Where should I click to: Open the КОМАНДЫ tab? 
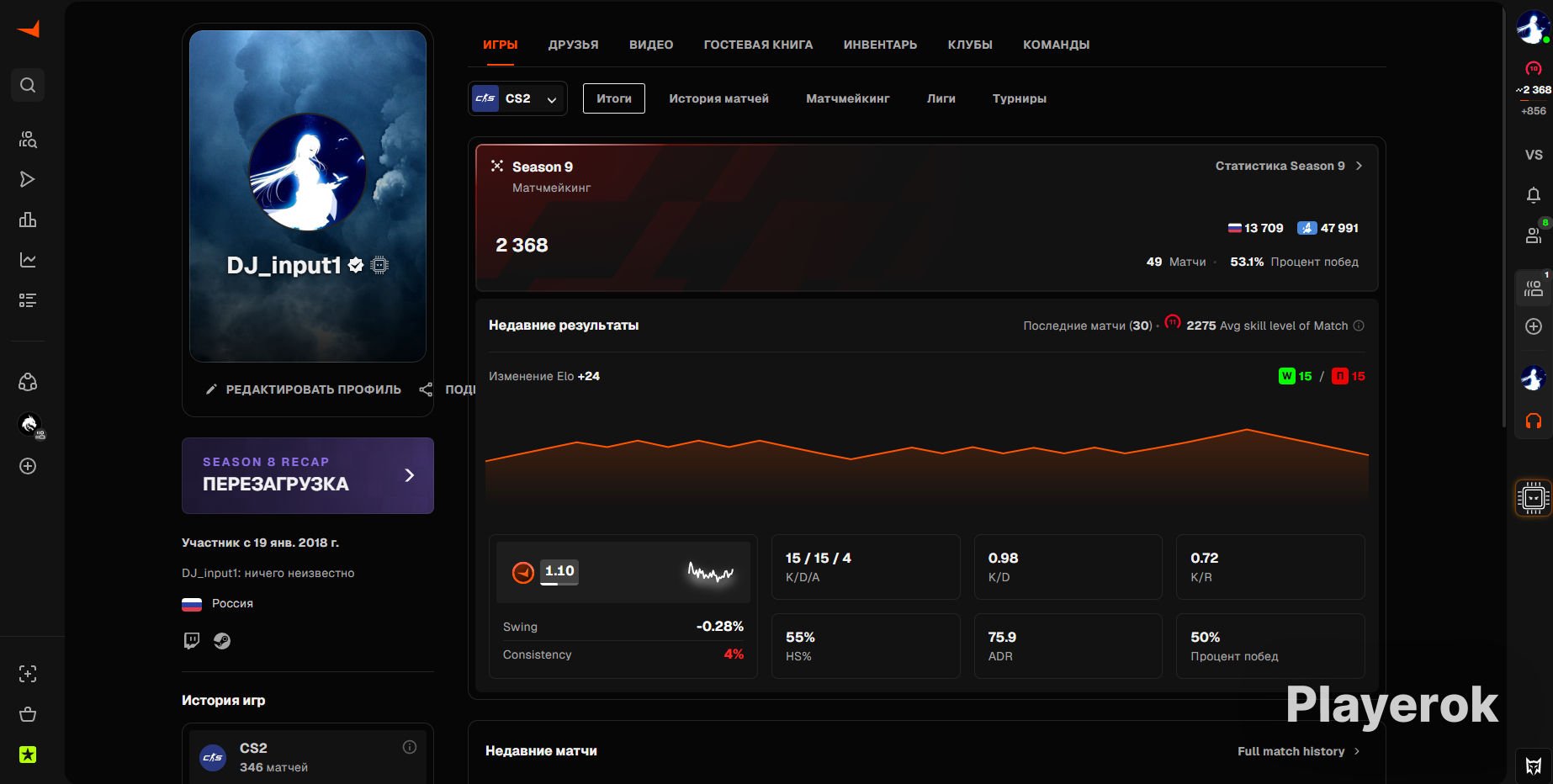point(1057,45)
